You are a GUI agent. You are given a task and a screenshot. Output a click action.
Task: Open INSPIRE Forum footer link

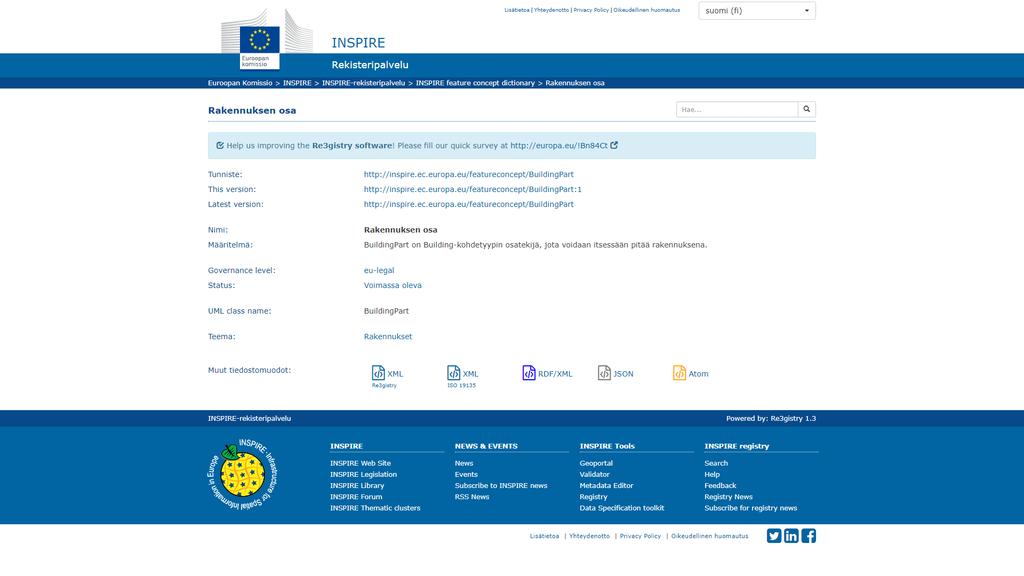(356, 496)
